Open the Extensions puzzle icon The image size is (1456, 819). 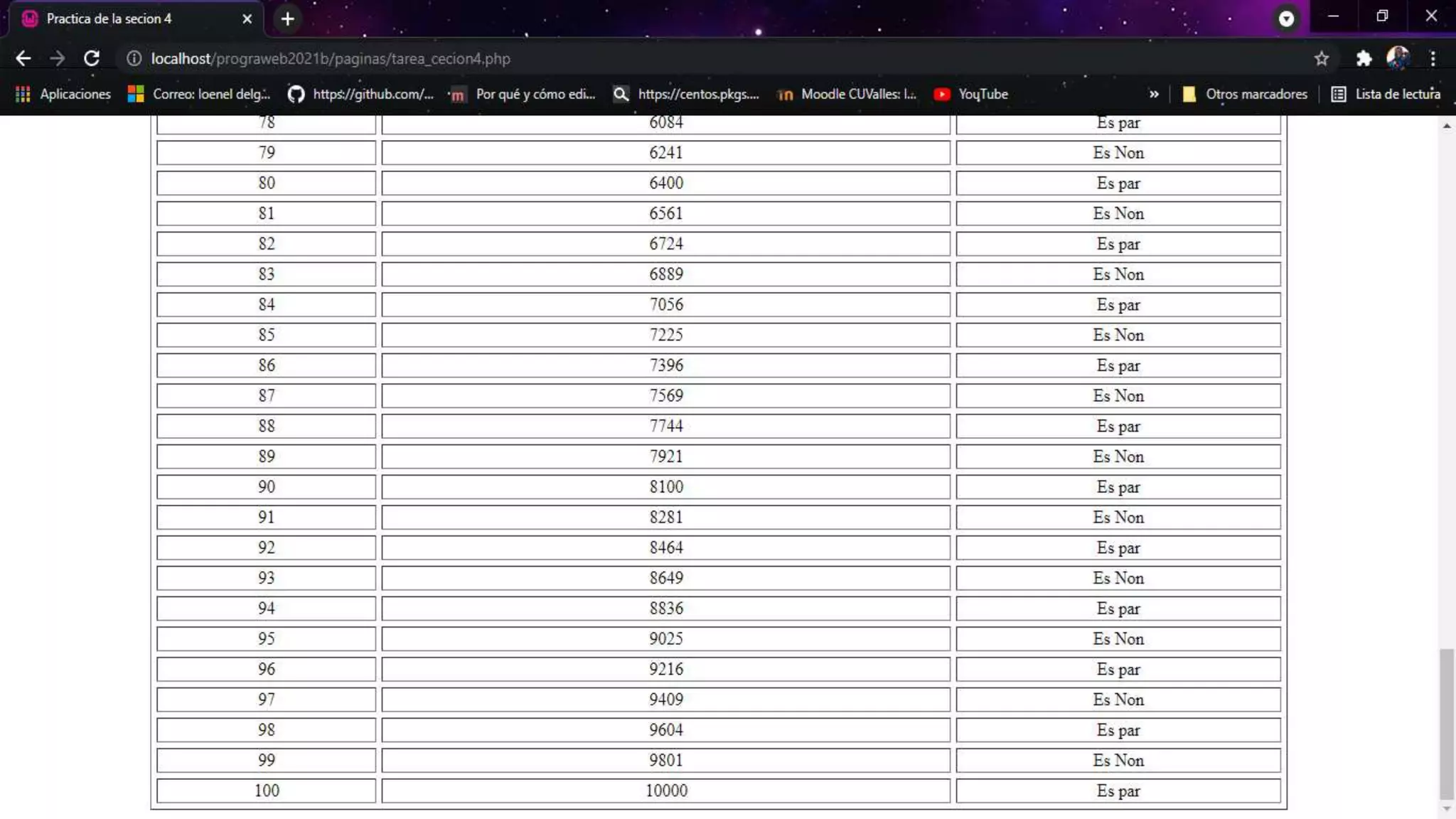point(1363,58)
